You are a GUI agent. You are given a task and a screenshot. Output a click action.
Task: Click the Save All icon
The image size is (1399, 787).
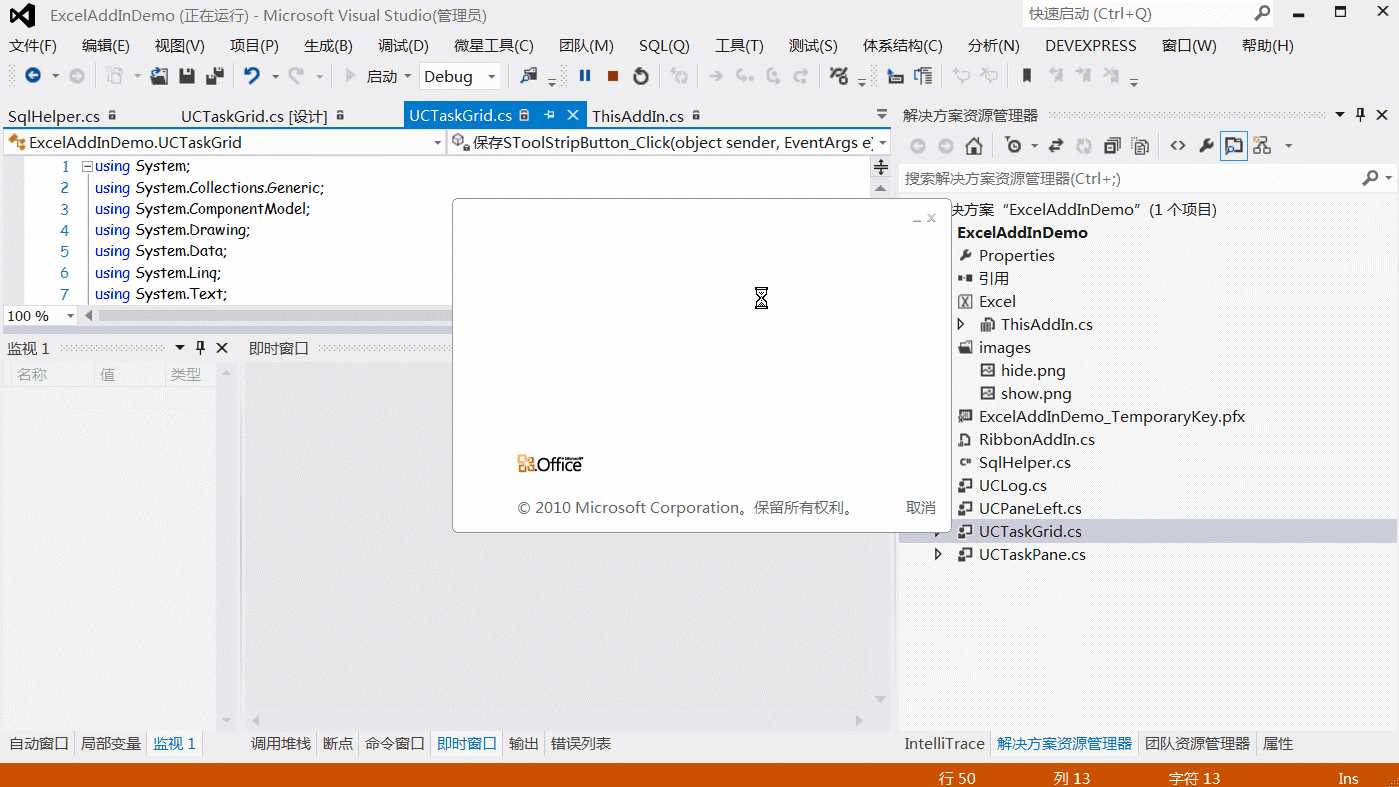[x=214, y=76]
